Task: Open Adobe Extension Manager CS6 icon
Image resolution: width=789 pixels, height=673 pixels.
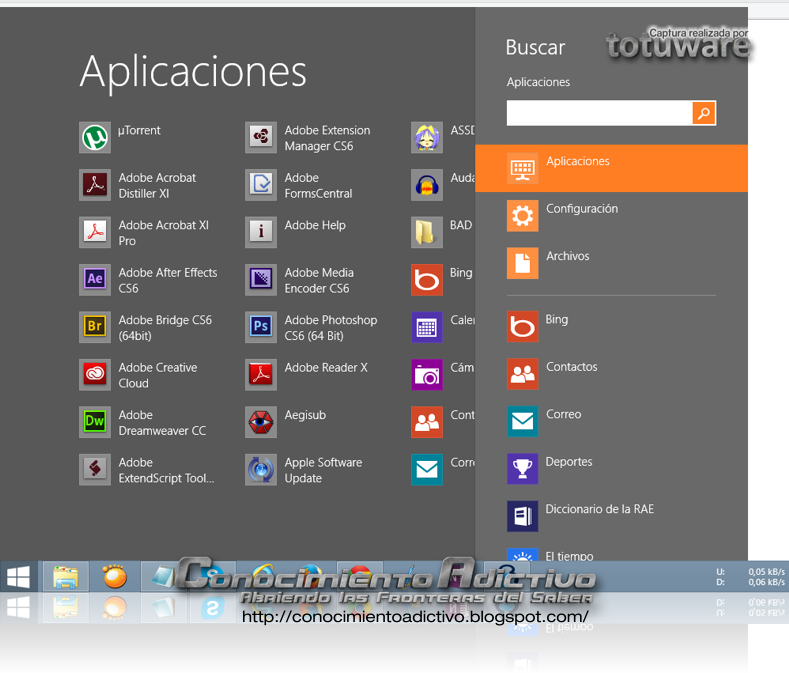Action: [261, 137]
